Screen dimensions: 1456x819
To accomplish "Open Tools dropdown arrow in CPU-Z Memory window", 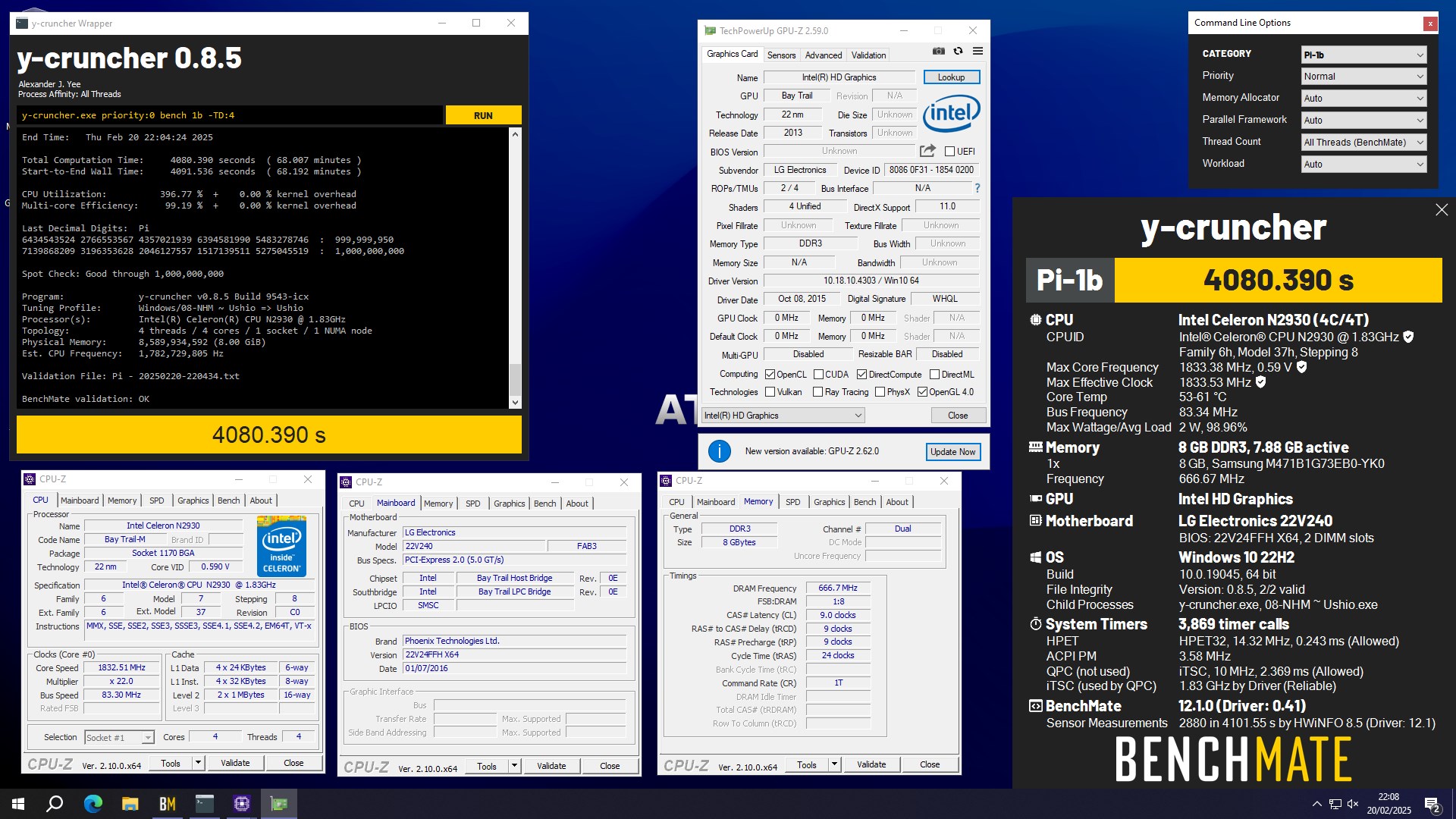I will [834, 764].
